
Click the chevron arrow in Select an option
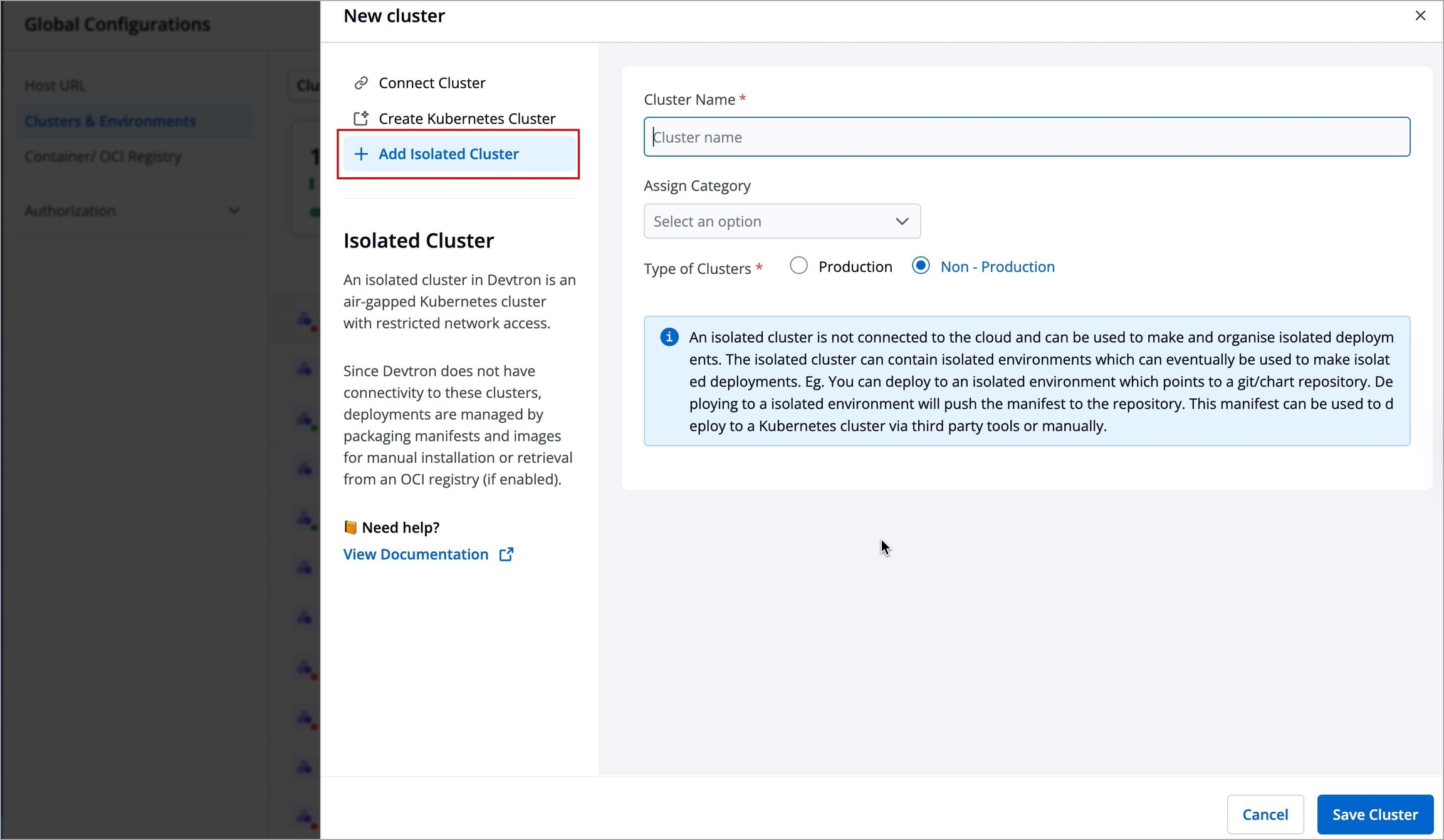pos(902,221)
